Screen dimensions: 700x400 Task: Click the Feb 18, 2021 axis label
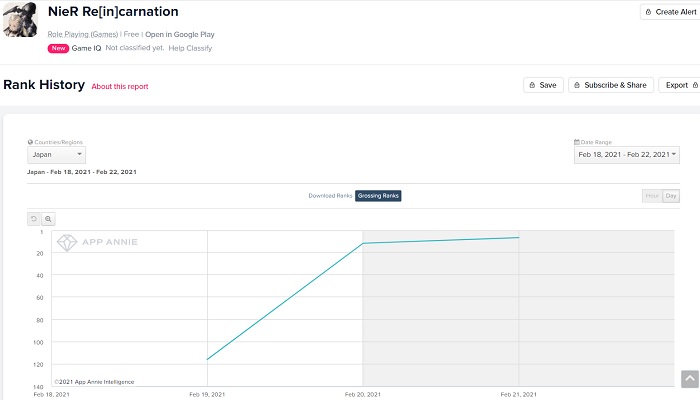52,395
